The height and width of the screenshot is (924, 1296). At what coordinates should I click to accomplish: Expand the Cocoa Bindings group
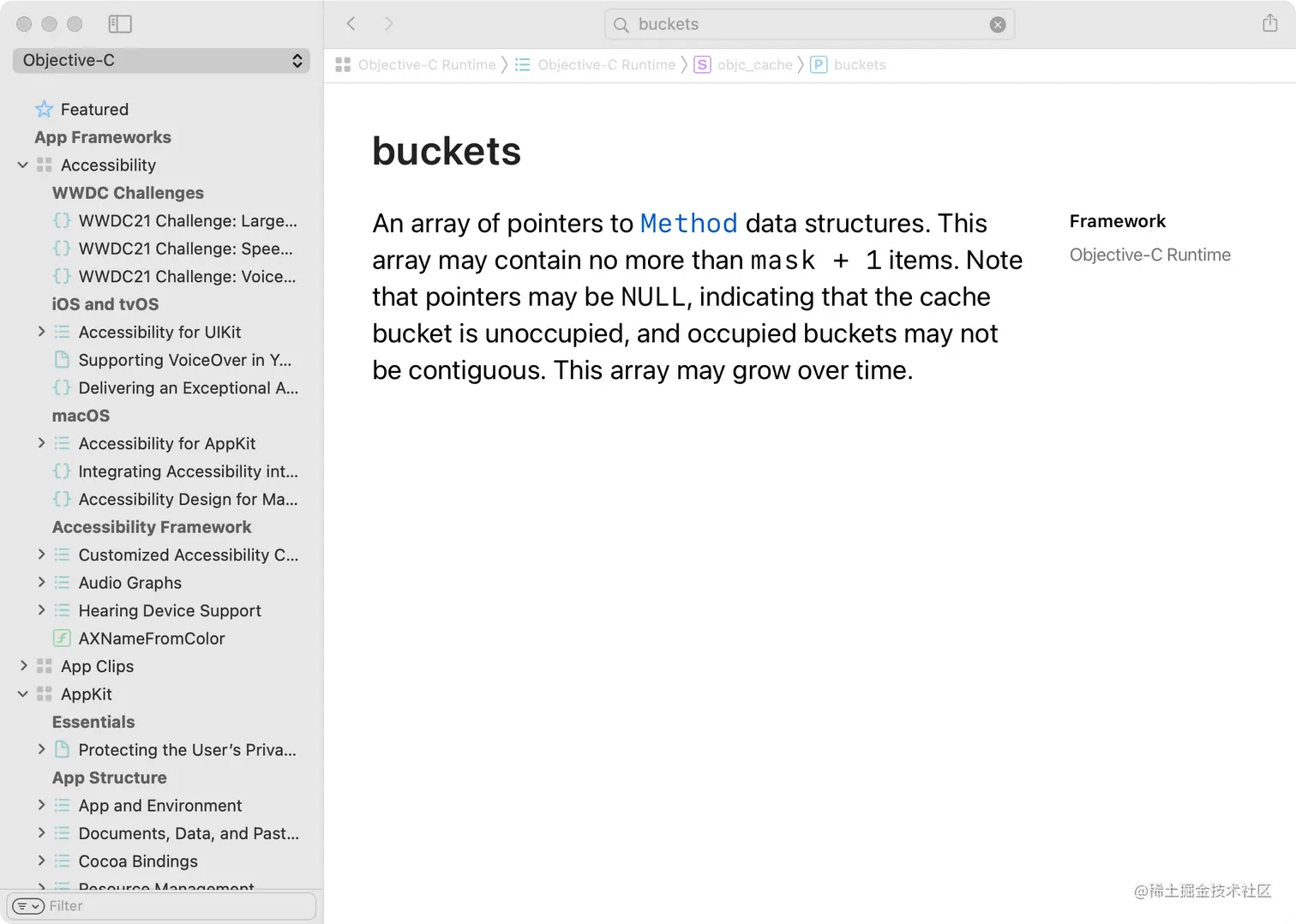coord(41,861)
